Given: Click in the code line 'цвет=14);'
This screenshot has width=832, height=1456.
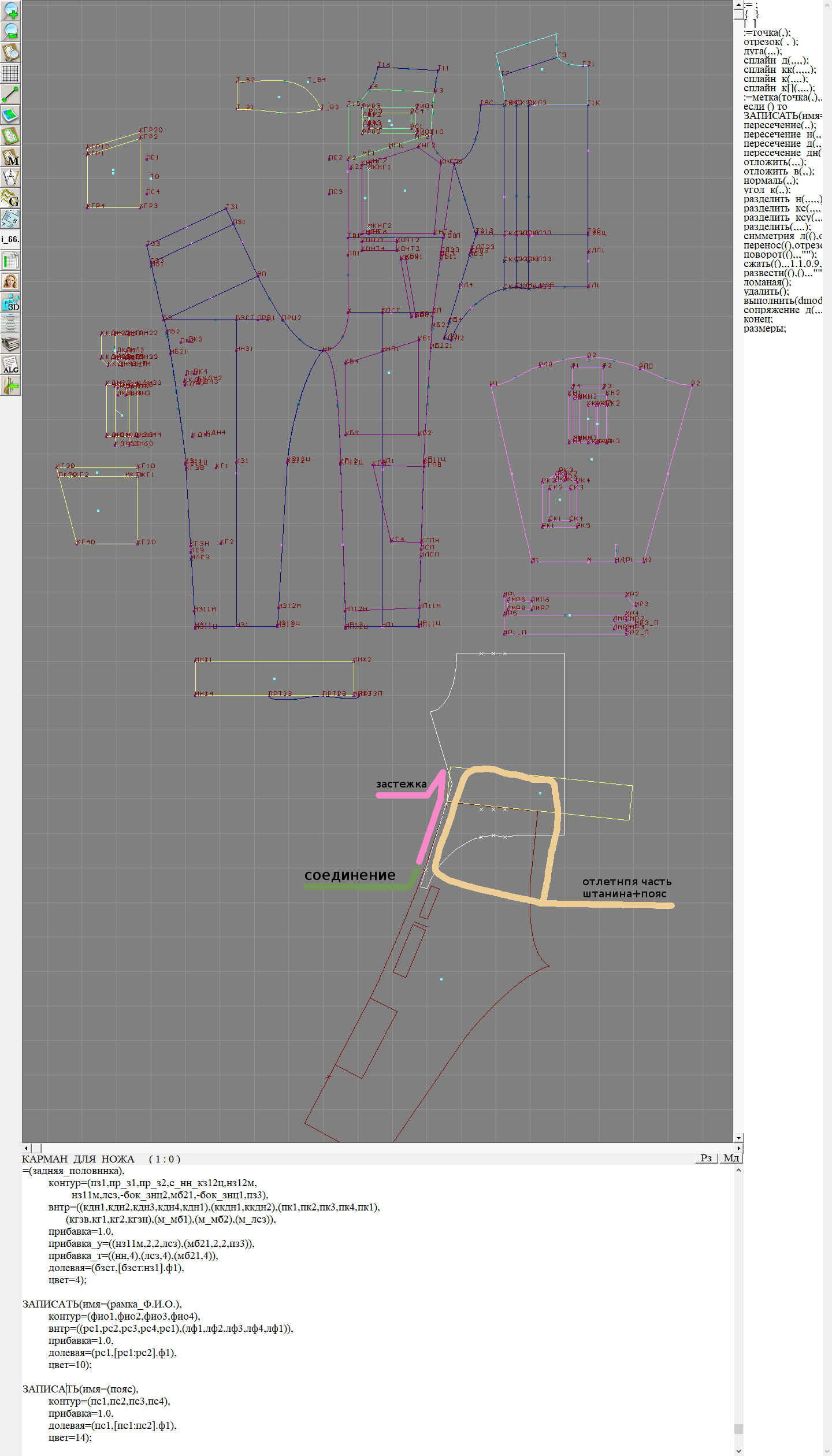Looking at the screenshot, I should 70,1438.
